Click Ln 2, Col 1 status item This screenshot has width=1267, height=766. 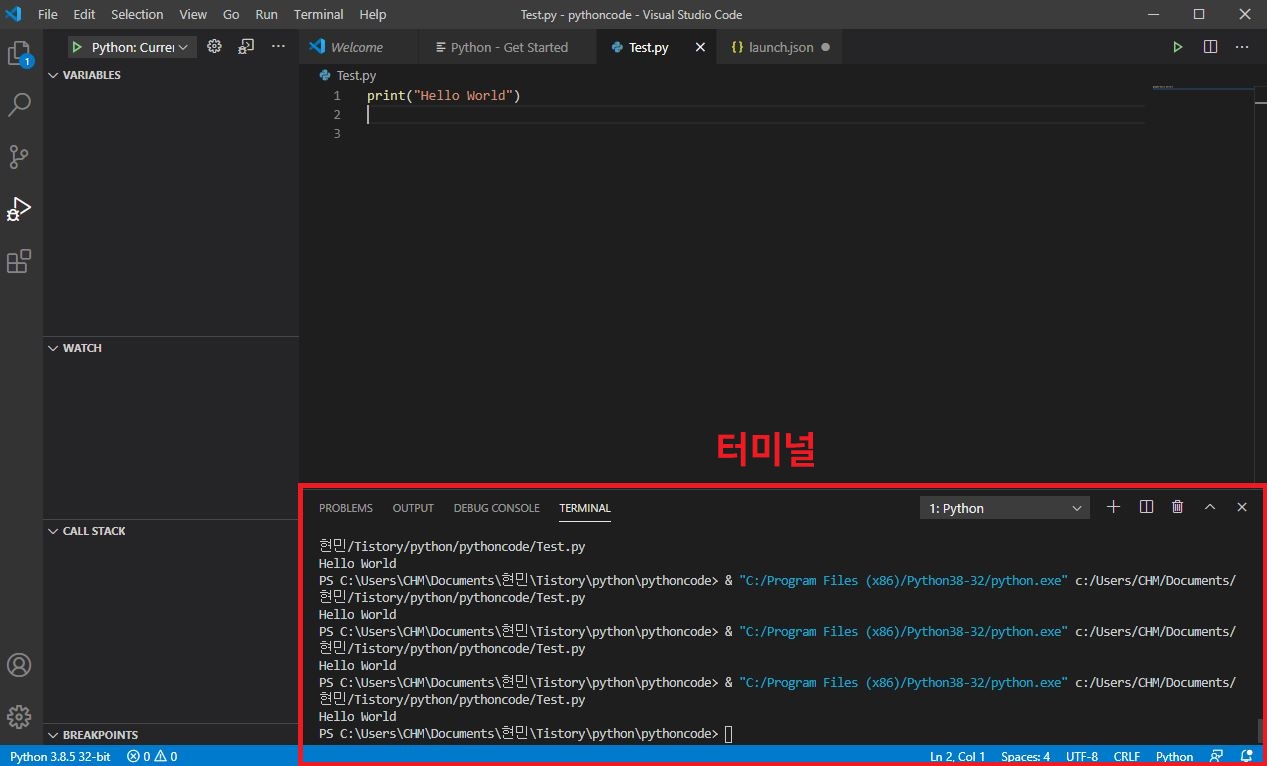pyautogui.click(x=957, y=756)
